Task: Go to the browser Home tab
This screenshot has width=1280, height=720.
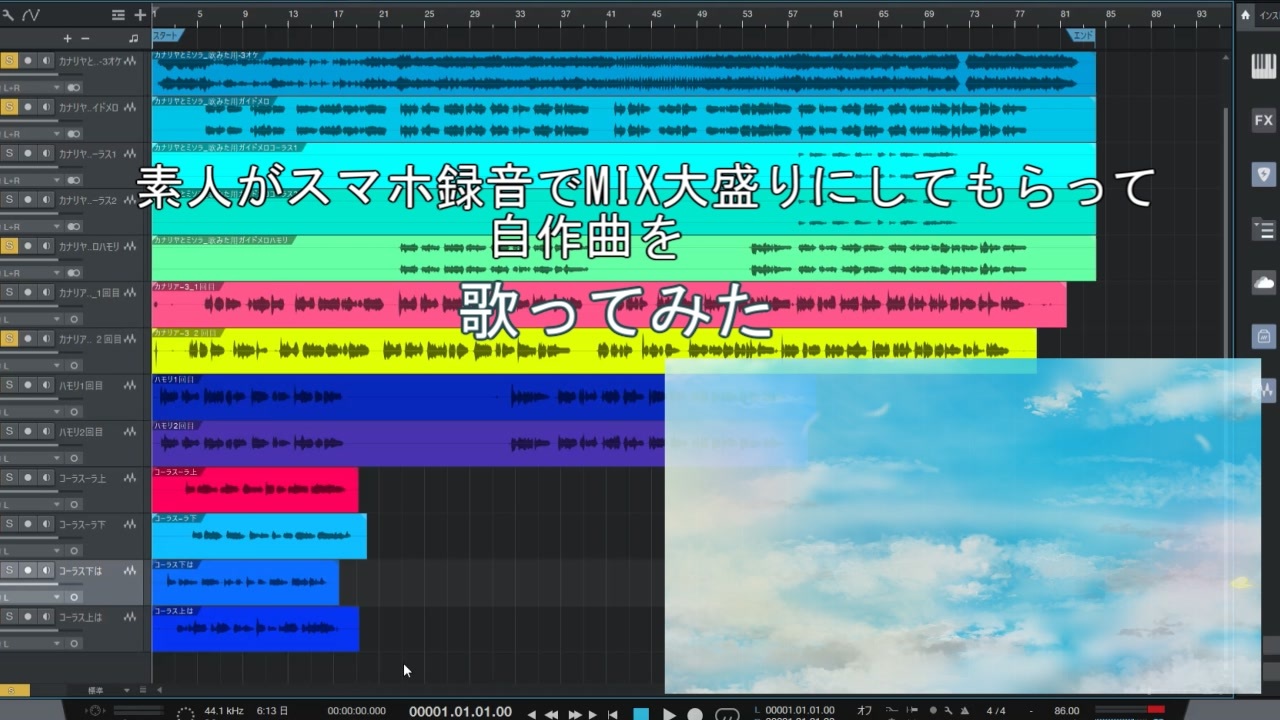Action: pyautogui.click(x=1246, y=15)
